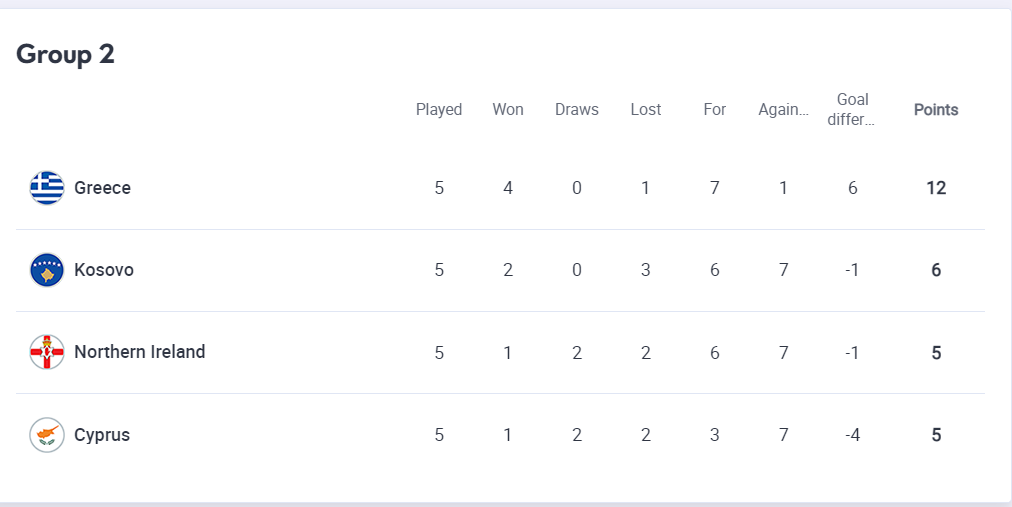Open the Greece team link
The image size is (1012, 507).
103,188
